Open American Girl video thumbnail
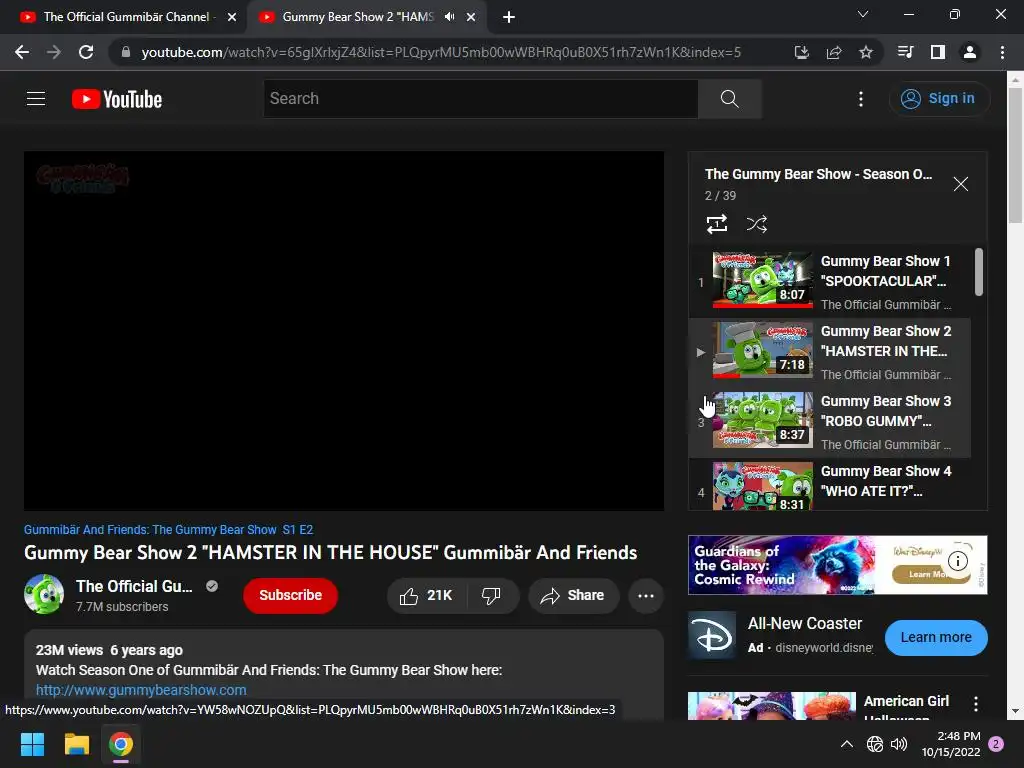Image resolution: width=1024 pixels, height=768 pixels. [x=772, y=706]
